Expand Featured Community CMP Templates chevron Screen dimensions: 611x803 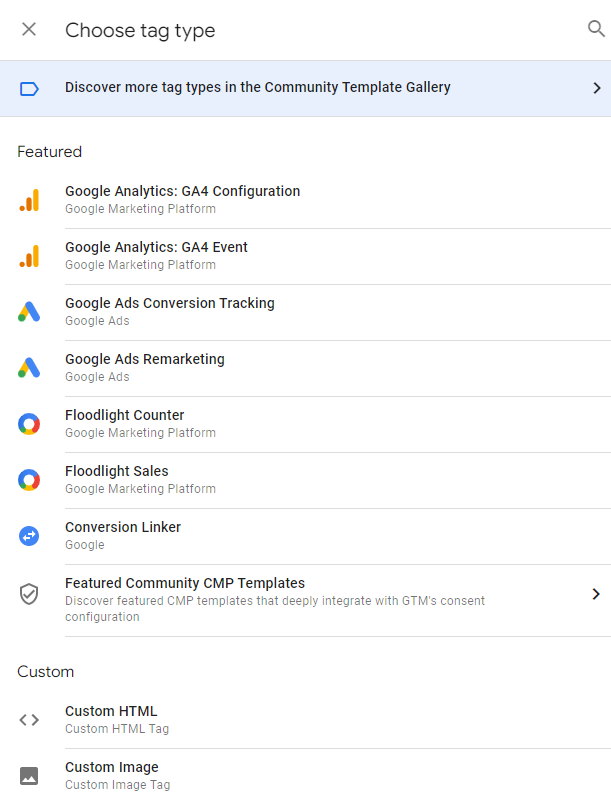click(x=596, y=594)
